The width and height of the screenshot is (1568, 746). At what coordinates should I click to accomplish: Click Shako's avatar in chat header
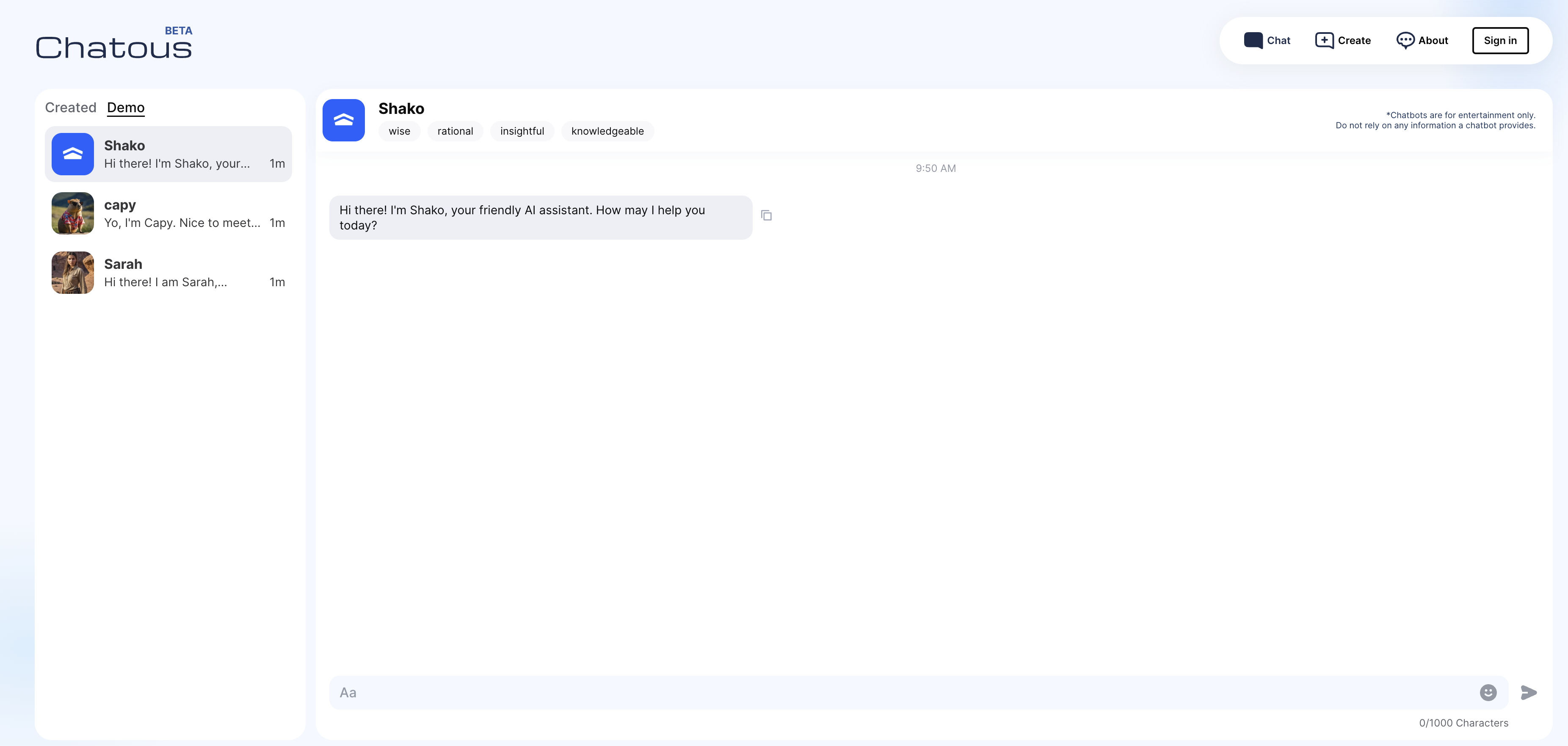343,120
